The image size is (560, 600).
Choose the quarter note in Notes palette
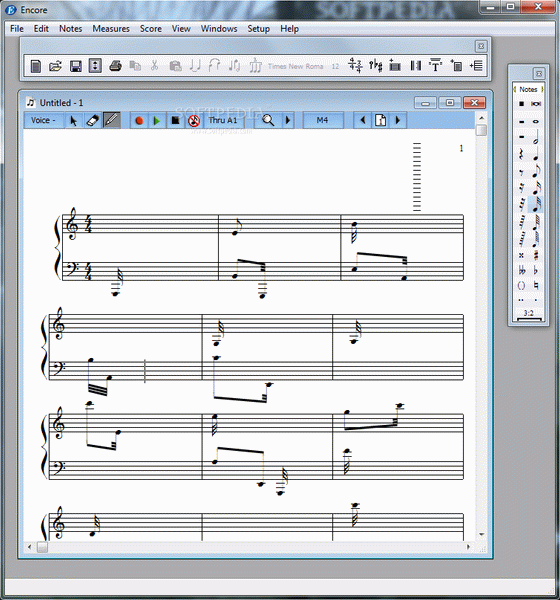click(x=536, y=154)
